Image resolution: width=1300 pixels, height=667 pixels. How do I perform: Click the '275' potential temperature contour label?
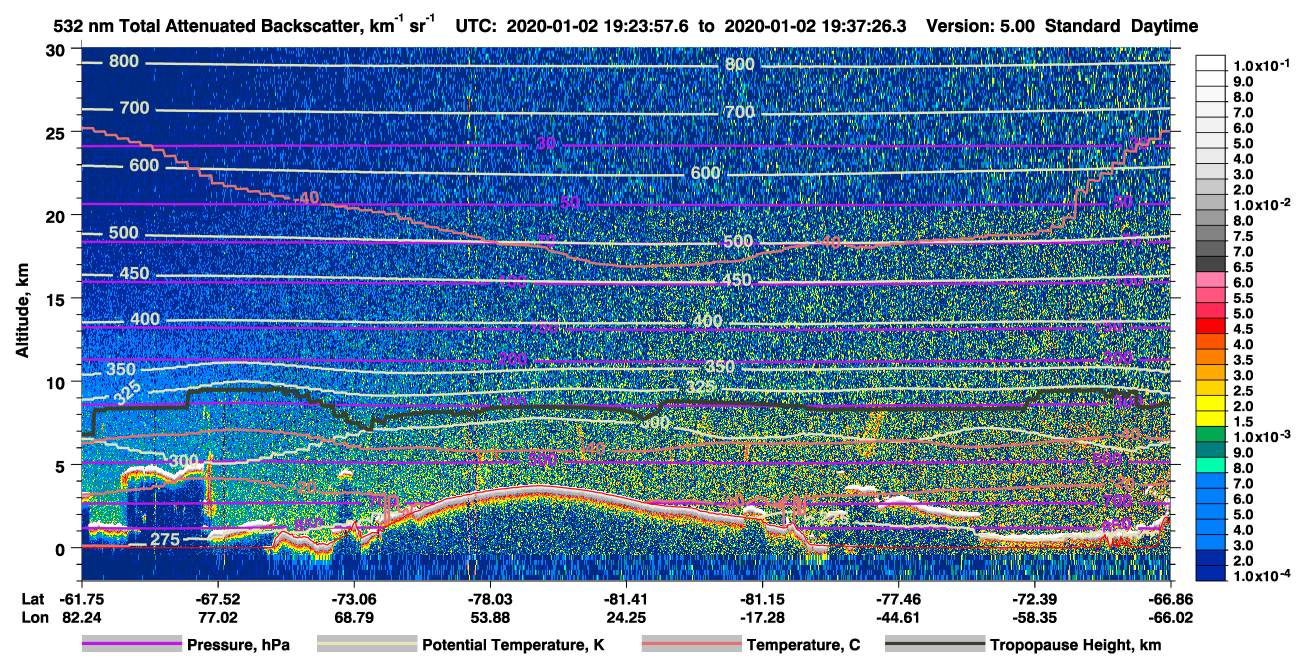coord(165,540)
